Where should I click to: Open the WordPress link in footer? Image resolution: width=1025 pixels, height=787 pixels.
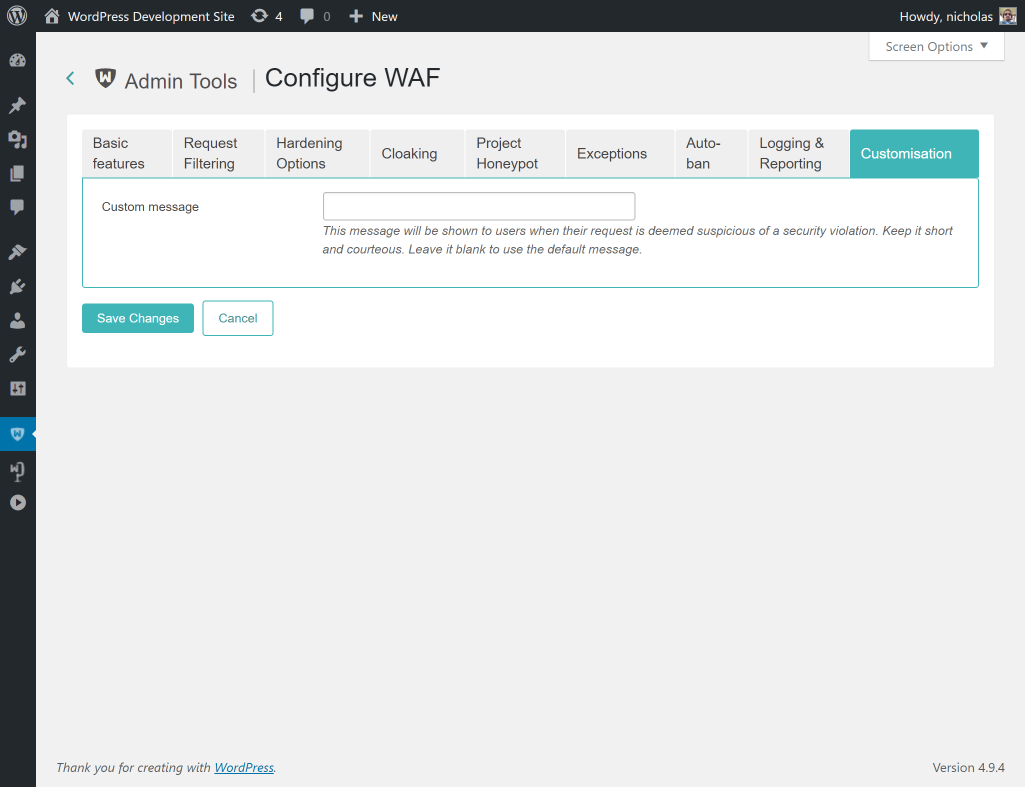click(244, 767)
